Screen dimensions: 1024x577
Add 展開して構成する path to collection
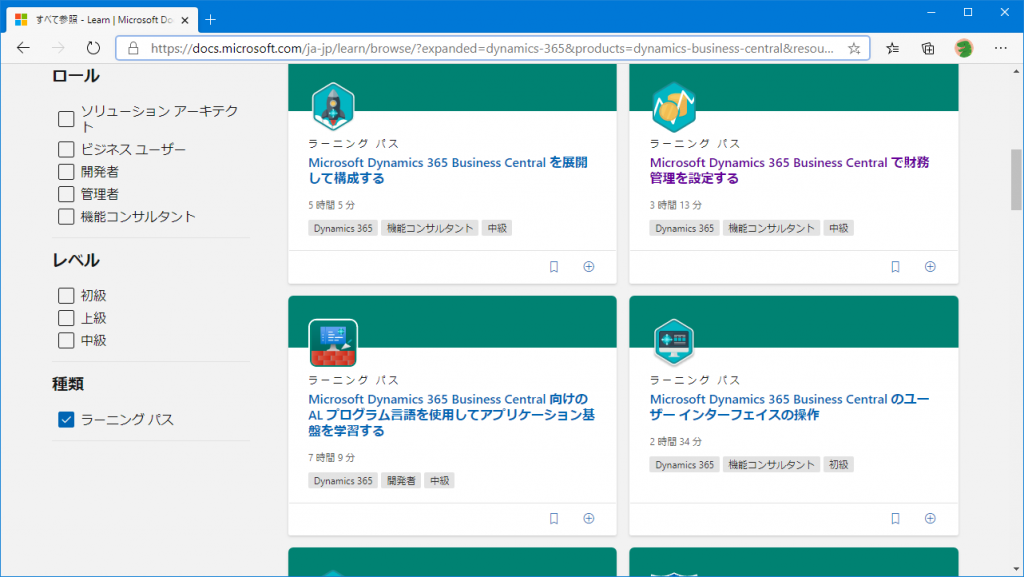pyautogui.click(x=588, y=266)
